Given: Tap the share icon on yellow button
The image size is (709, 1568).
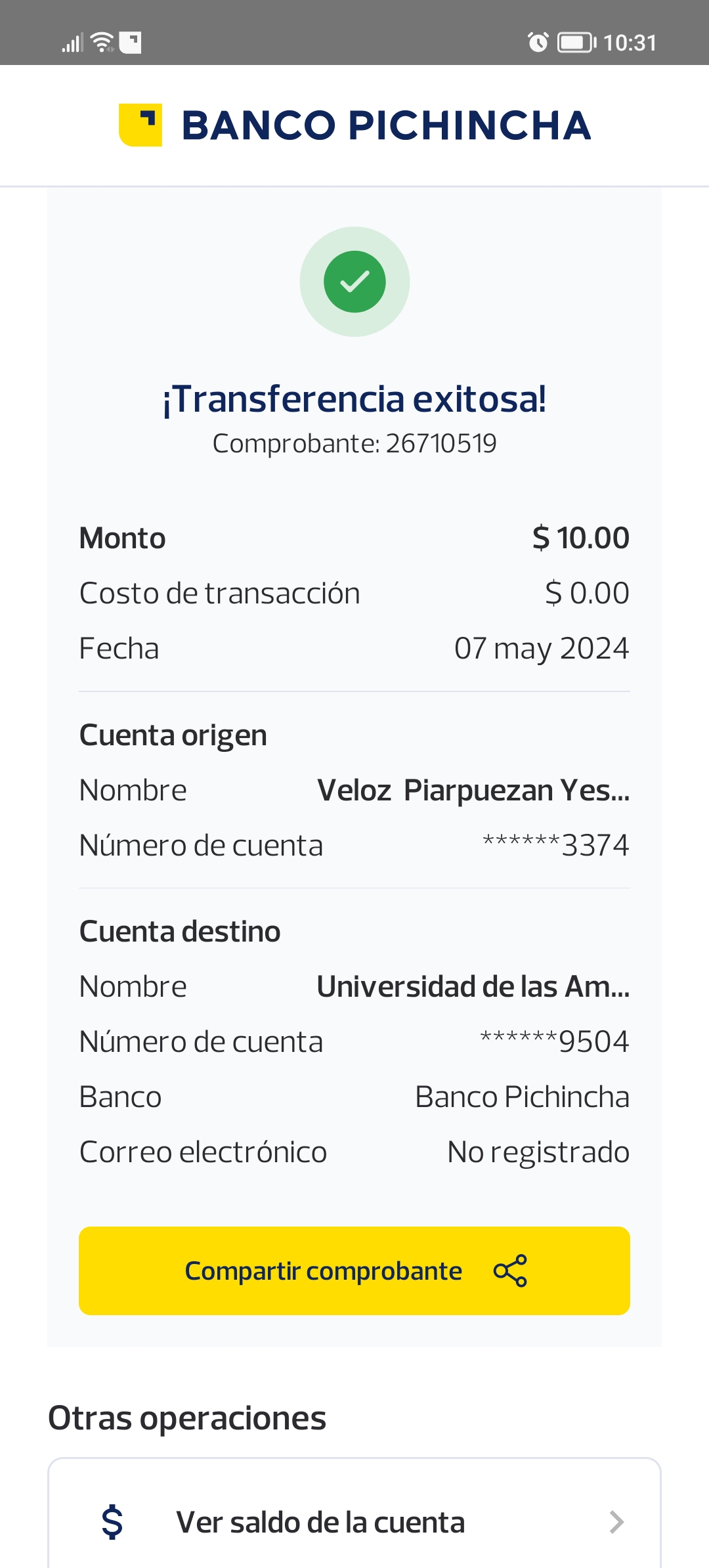Looking at the screenshot, I should (x=510, y=1271).
